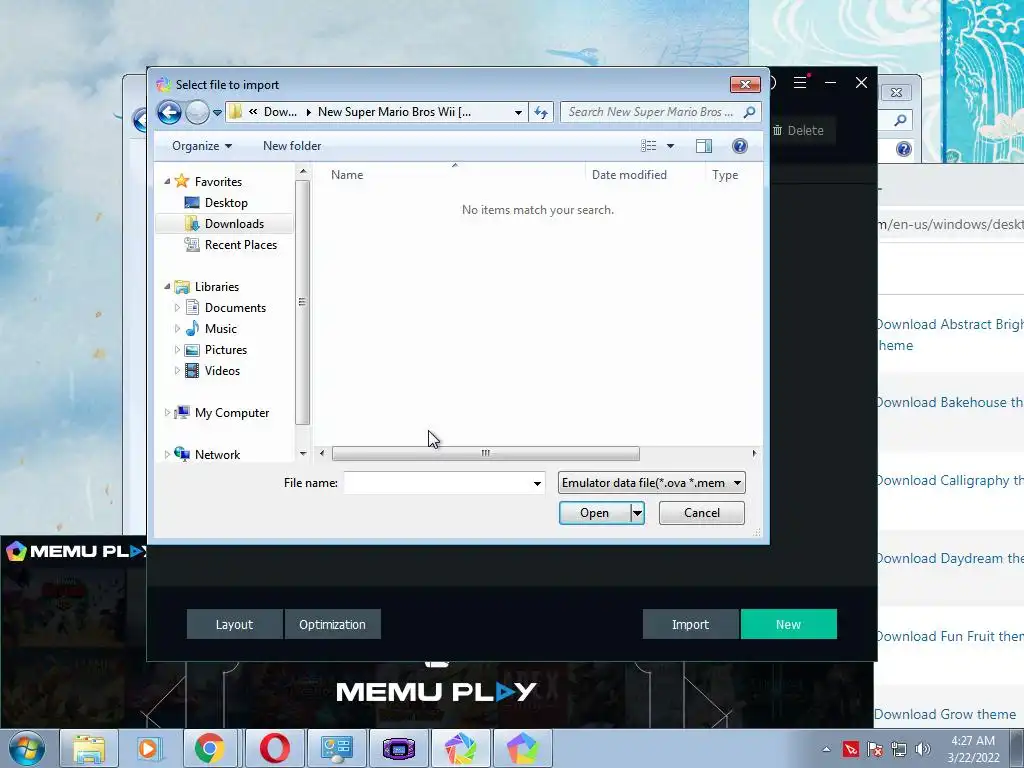1024x768 pixels.
Task: Open MEmu Multi manager taskbar icon
Action: 460,749
